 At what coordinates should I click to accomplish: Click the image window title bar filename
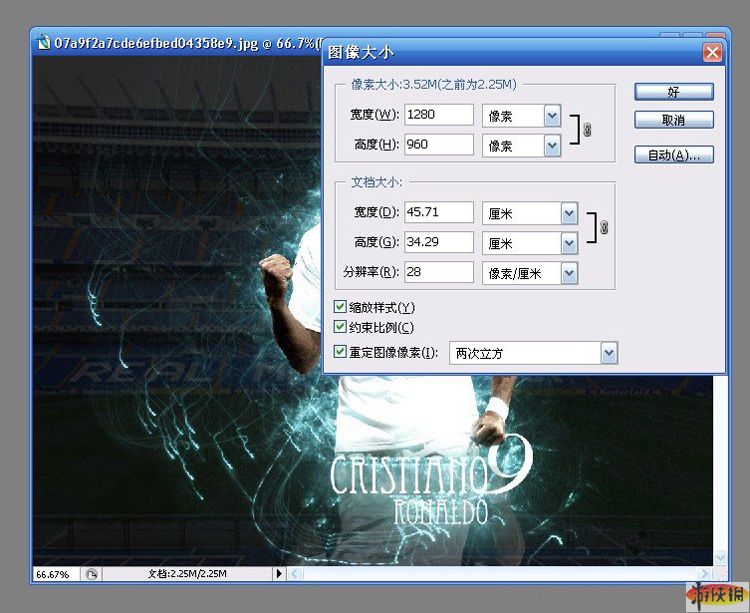click(x=156, y=43)
